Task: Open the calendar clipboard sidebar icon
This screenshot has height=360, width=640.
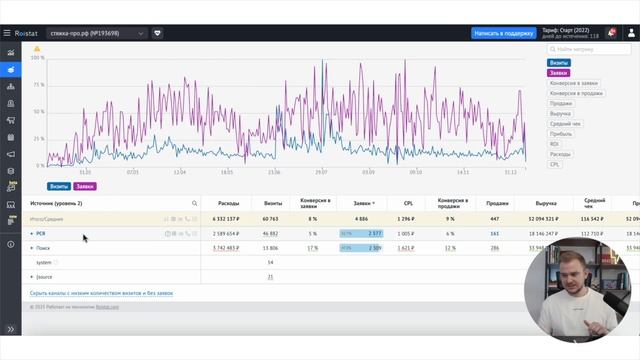Action: (11, 138)
